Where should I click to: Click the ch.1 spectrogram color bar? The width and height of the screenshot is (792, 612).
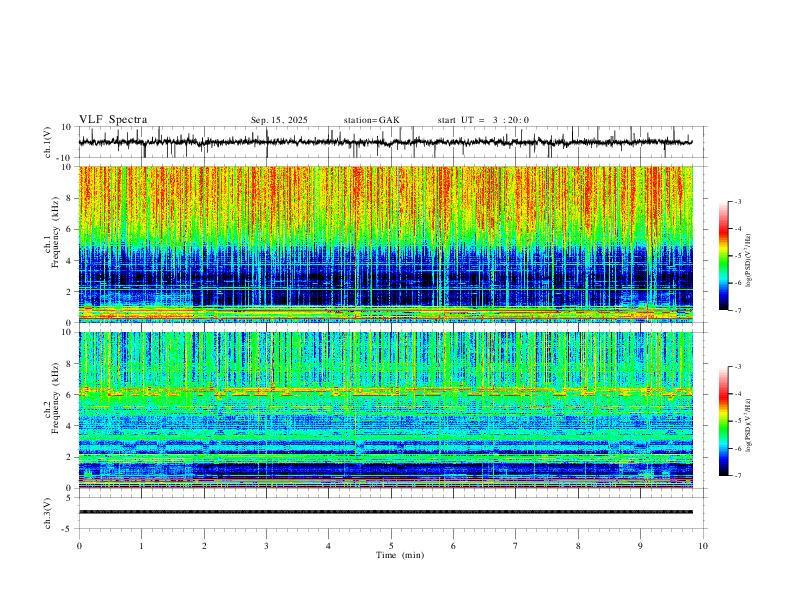[x=723, y=256]
